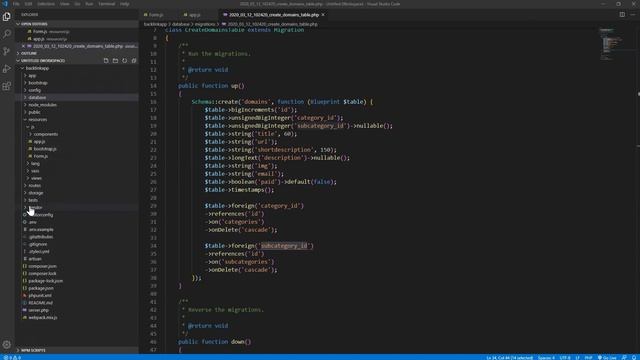Open the Edit menu
640x360 pixels.
click(x=29, y=4)
